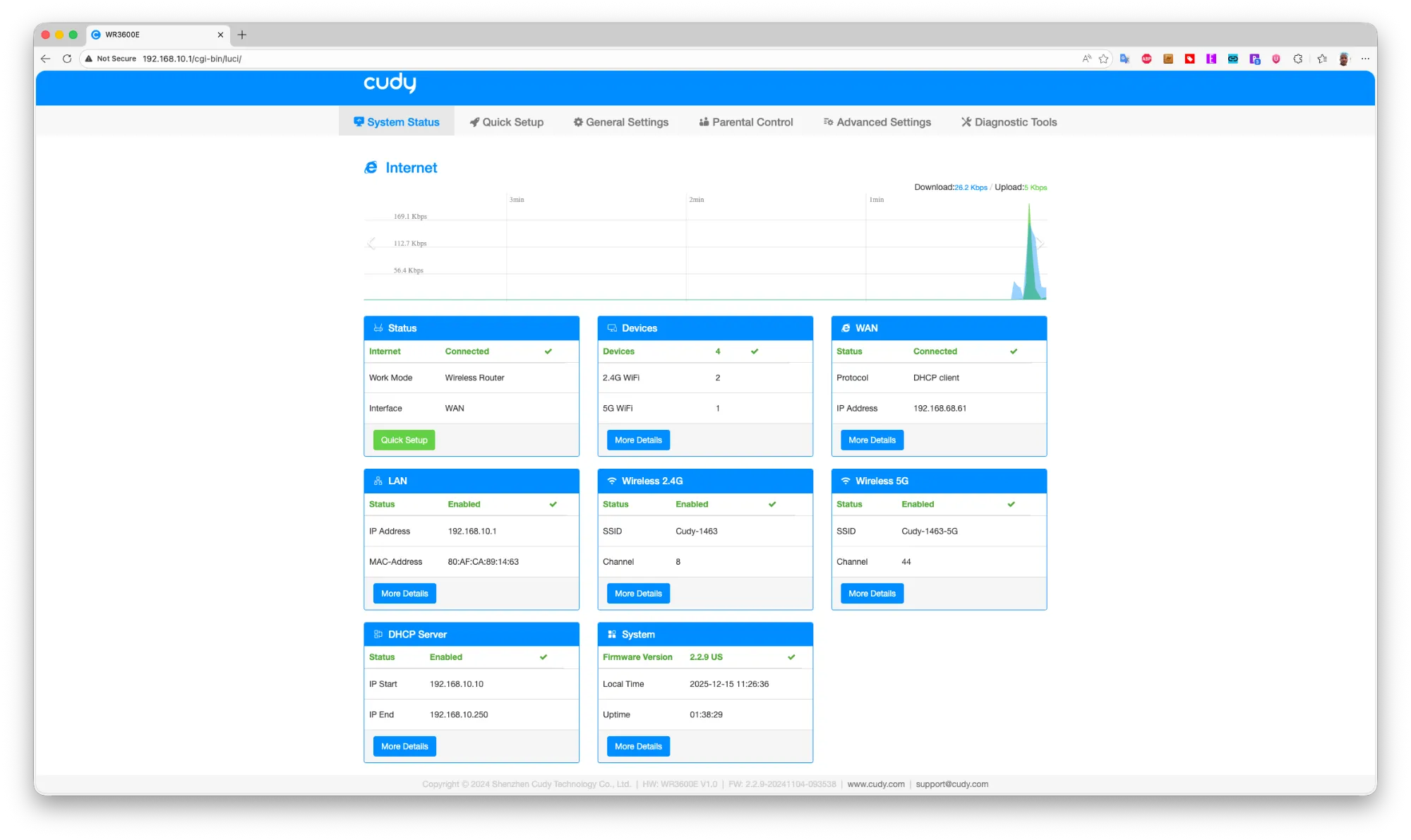Reload the page with browser refresh icon
Image resolution: width=1411 pixels, height=840 pixels.
(67, 59)
